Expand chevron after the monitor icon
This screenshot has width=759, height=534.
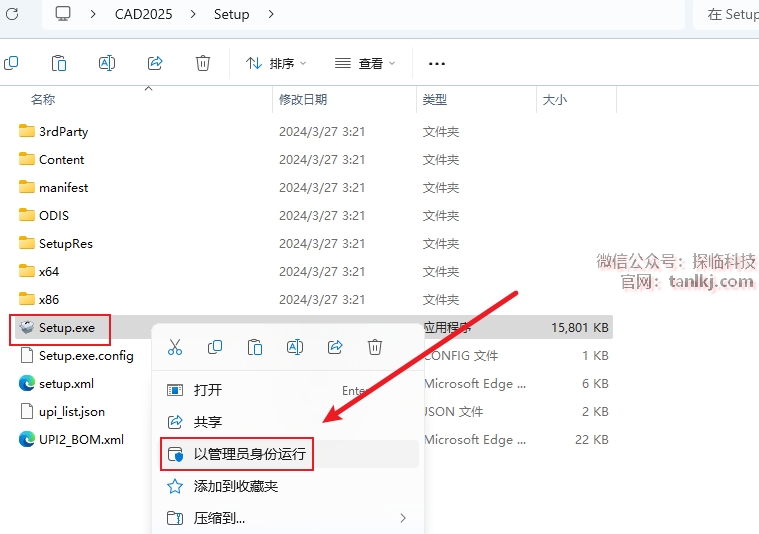(x=93, y=15)
